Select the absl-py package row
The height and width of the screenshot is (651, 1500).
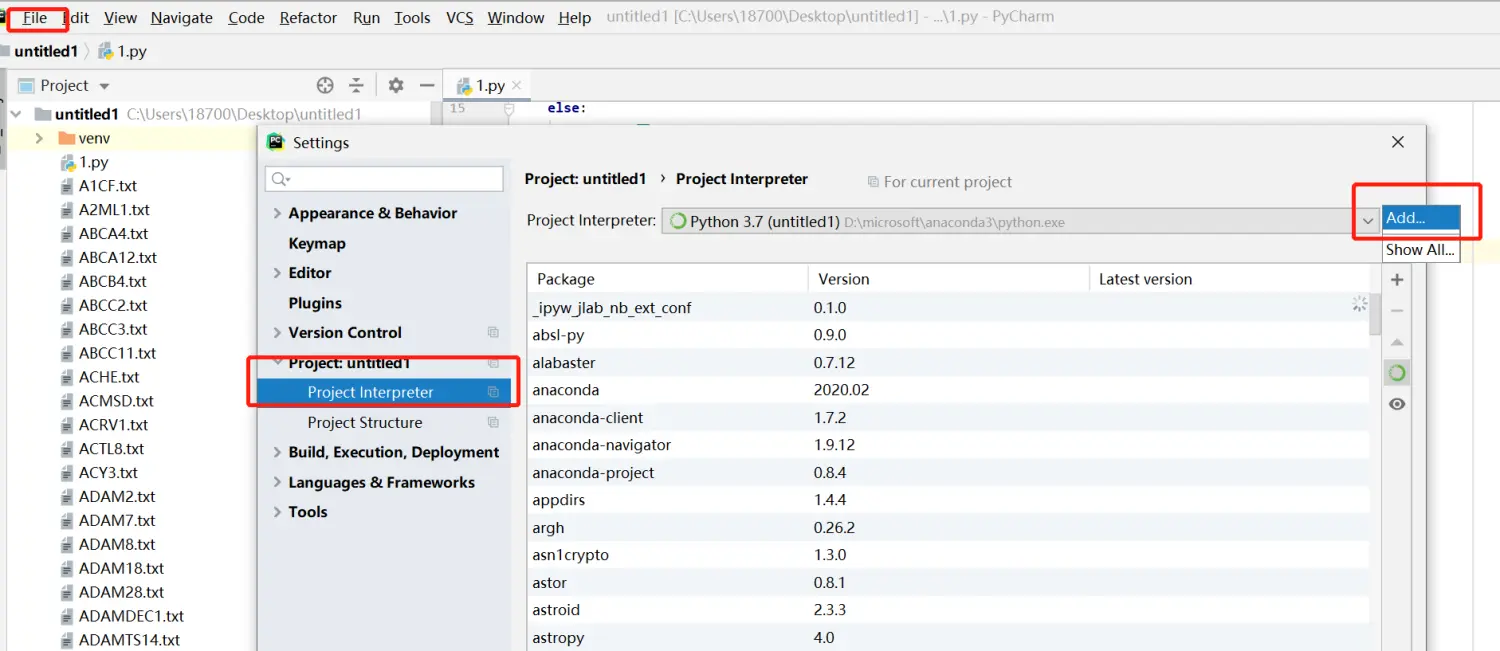pos(949,335)
